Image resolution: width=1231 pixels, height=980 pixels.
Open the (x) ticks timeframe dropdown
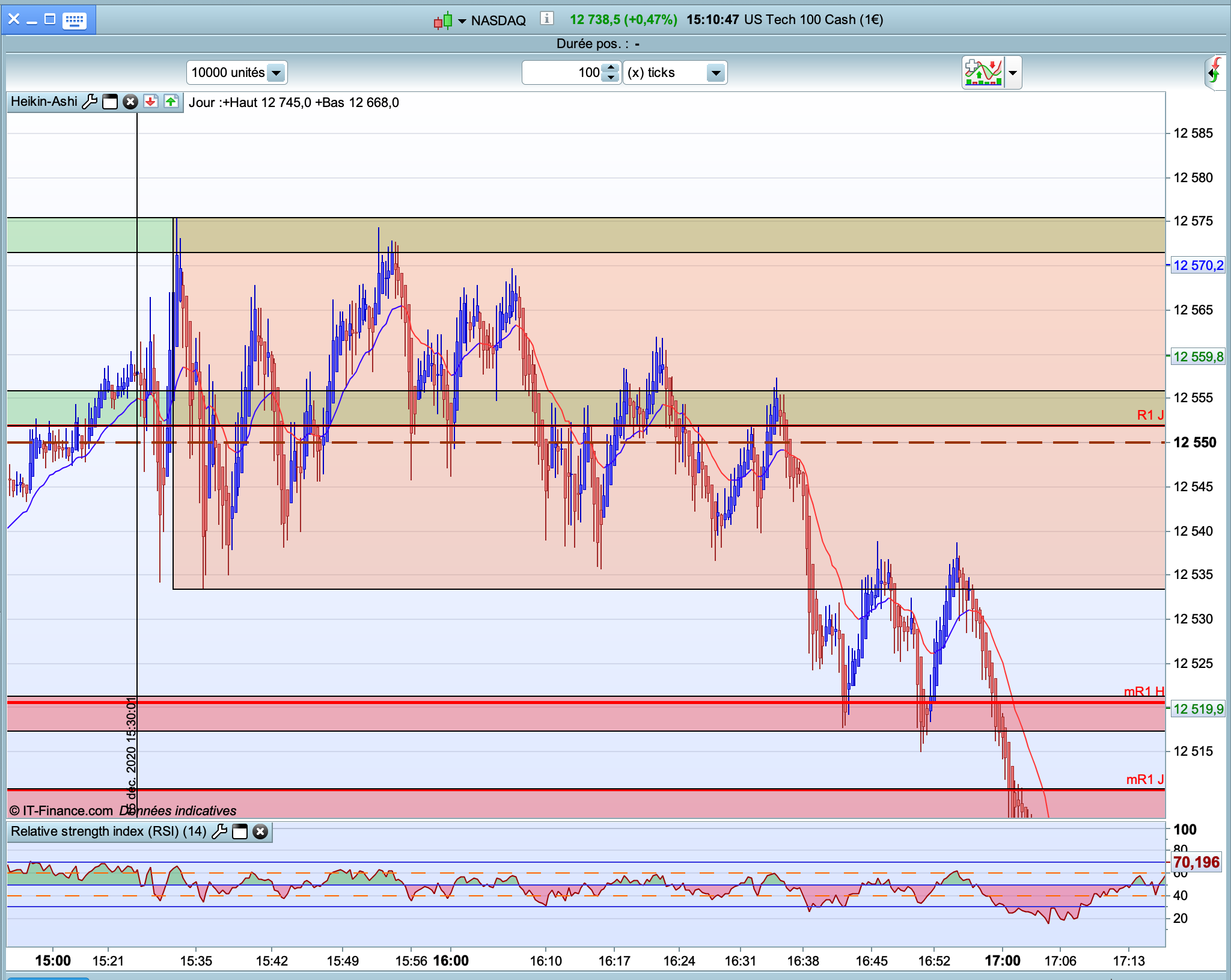[x=715, y=73]
